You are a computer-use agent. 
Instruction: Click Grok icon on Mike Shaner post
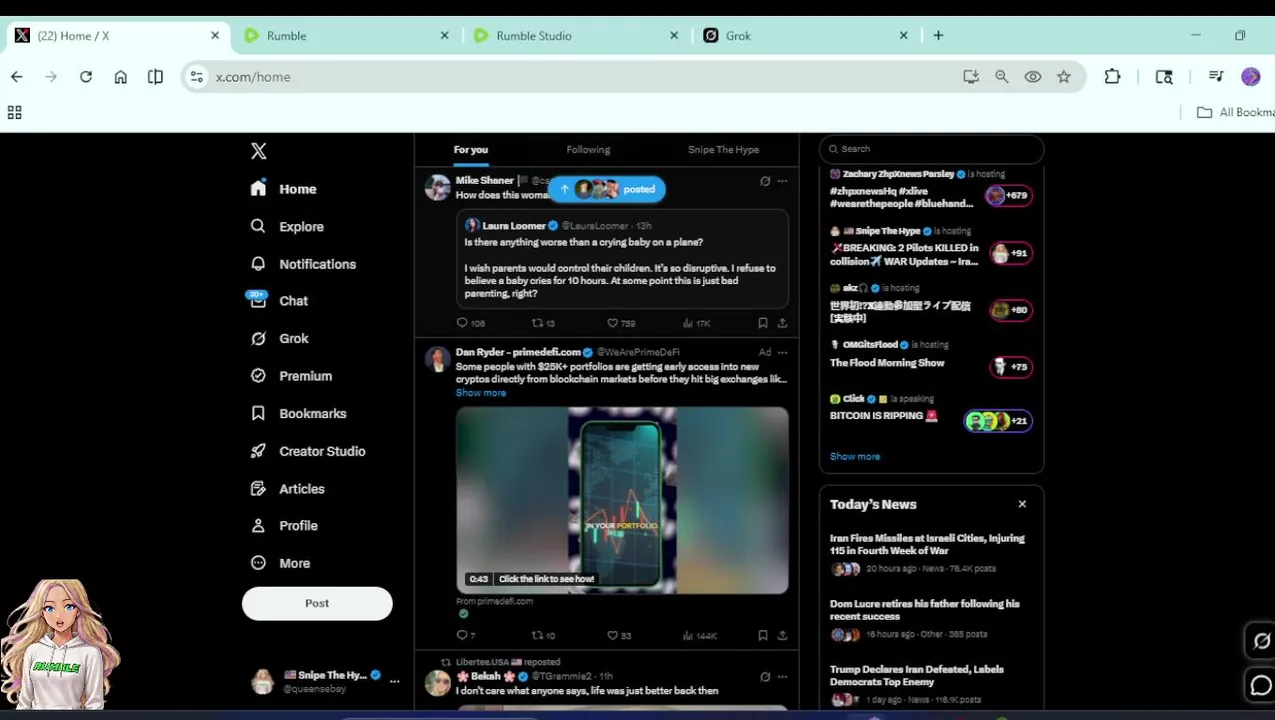[x=765, y=181]
